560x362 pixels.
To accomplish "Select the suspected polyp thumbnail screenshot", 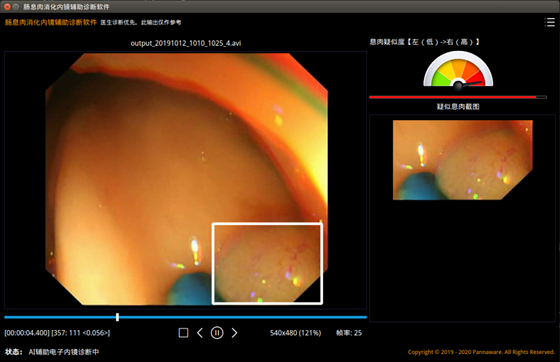I will coord(462,160).
